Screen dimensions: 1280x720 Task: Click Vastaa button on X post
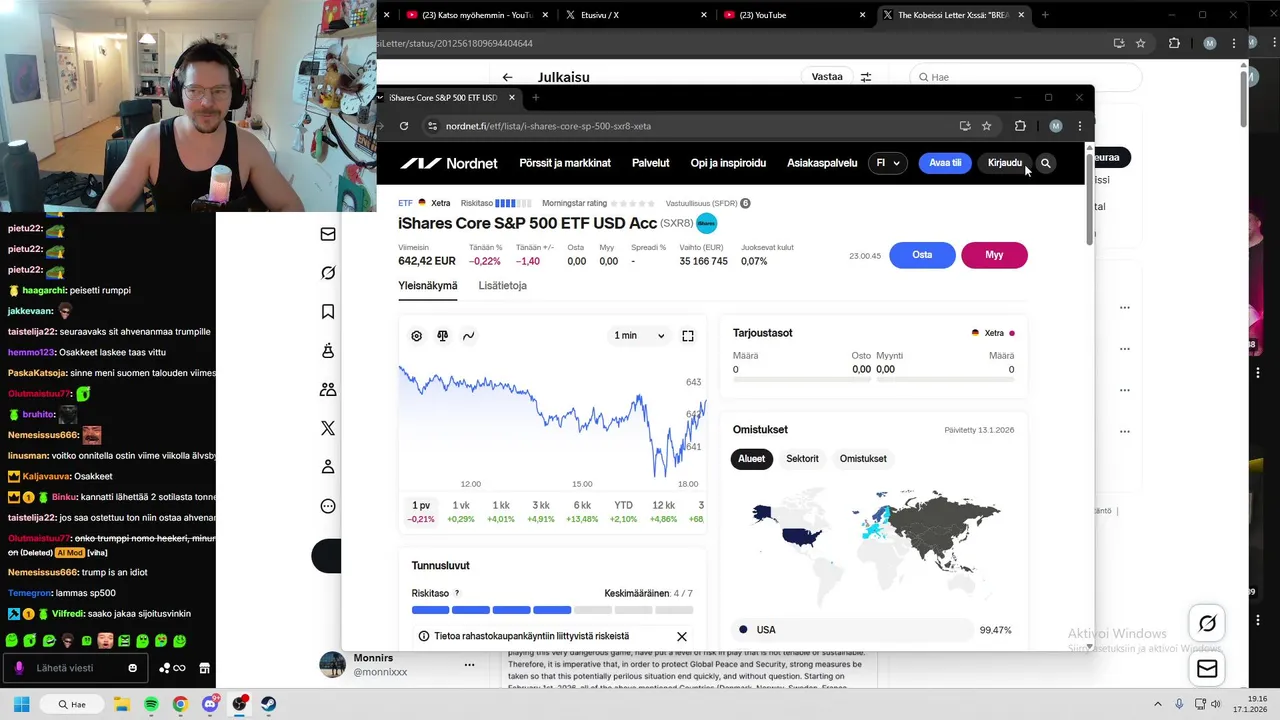point(827,77)
